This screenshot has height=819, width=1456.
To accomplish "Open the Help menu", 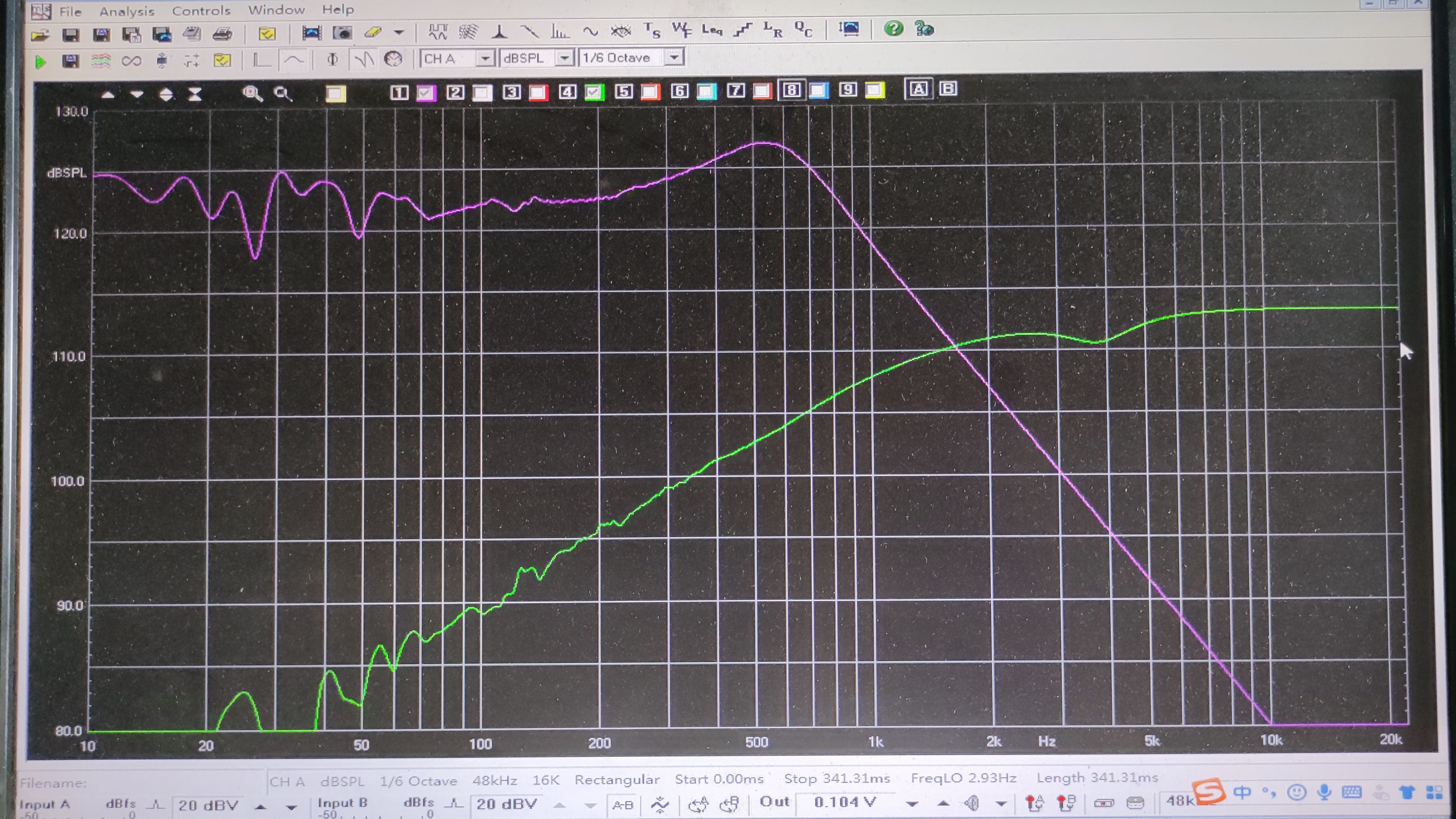I will [x=338, y=10].
